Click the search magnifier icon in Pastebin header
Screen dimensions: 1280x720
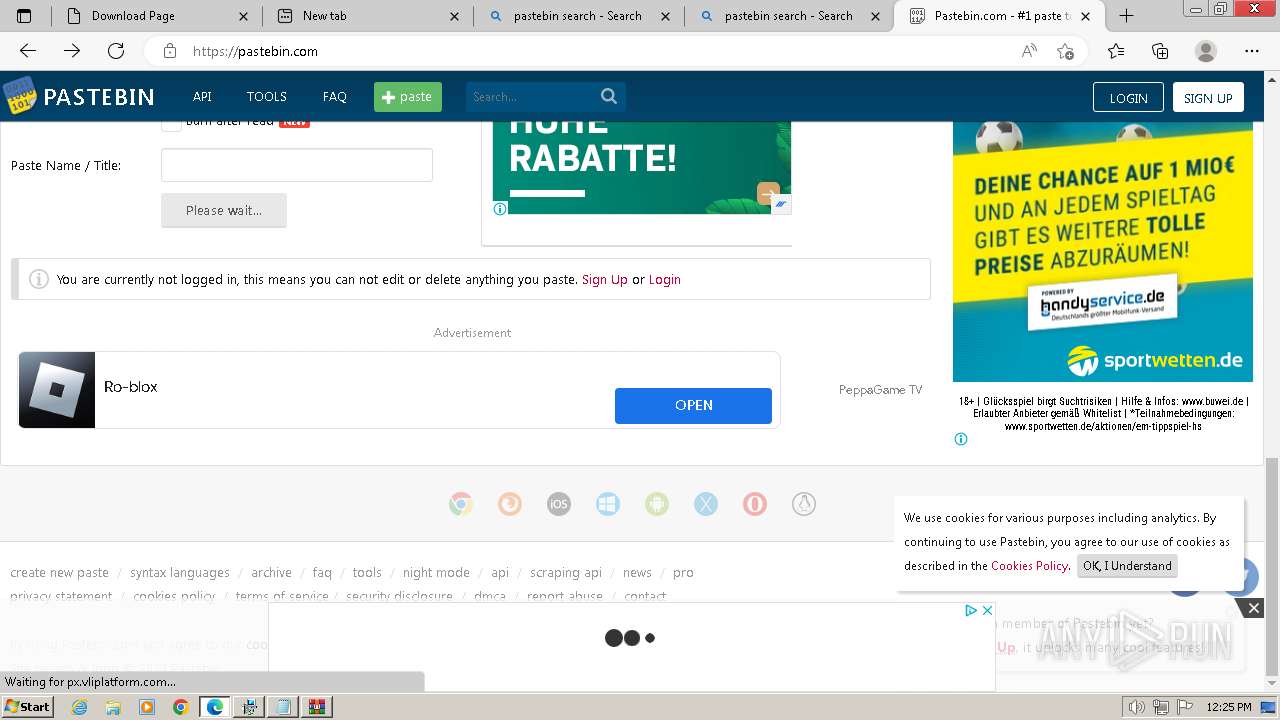point(609,96)
